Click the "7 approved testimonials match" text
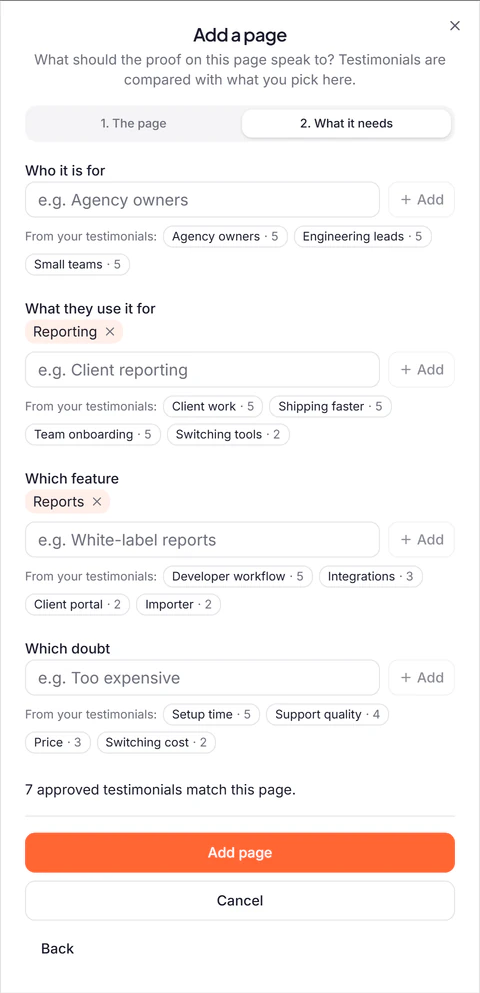Screen dimensions: 480x993 160,790
